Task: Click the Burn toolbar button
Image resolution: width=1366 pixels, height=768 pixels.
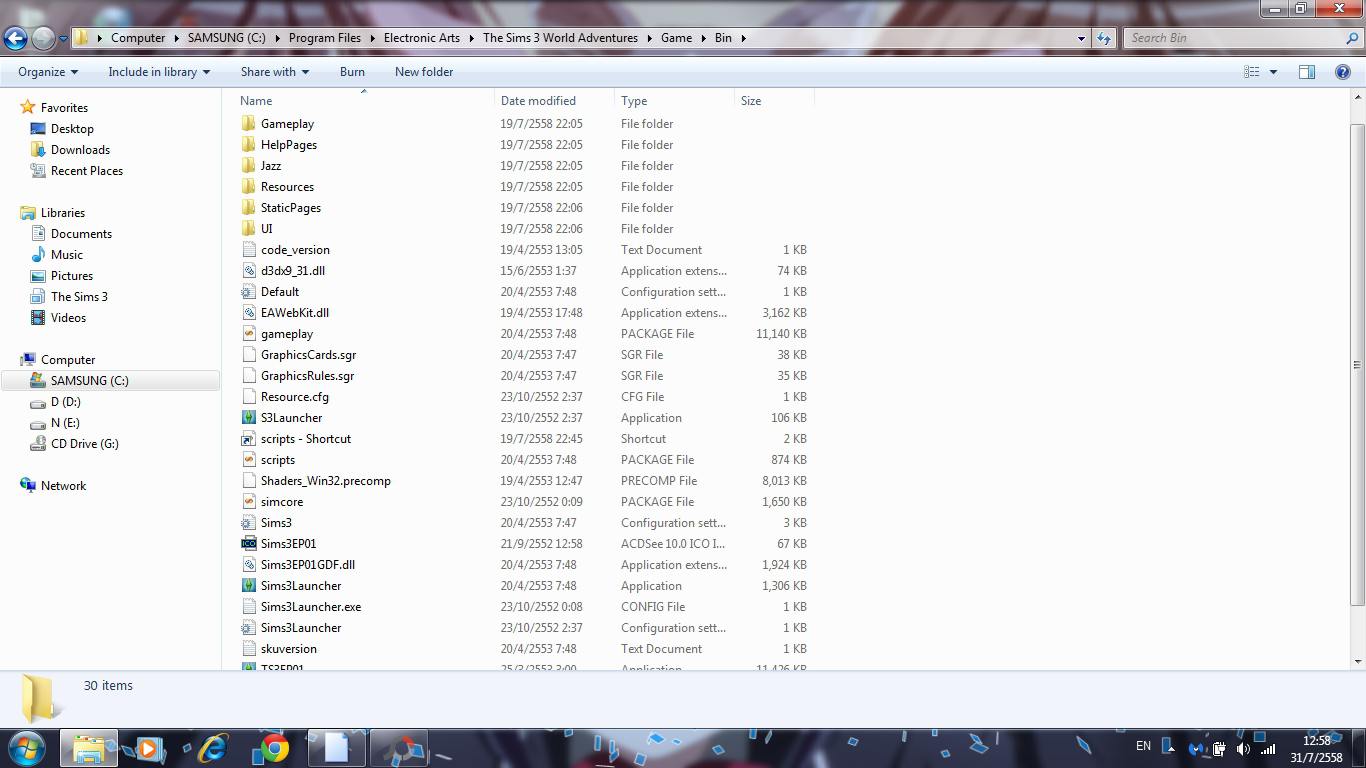Action: point(352,72)
